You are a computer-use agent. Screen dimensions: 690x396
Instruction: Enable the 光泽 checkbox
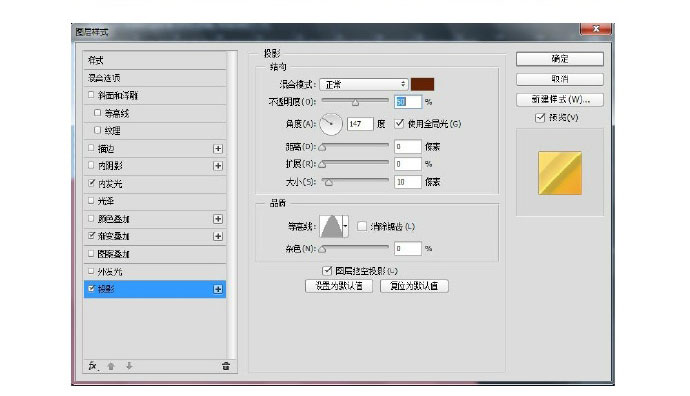(x=91, y=200)
